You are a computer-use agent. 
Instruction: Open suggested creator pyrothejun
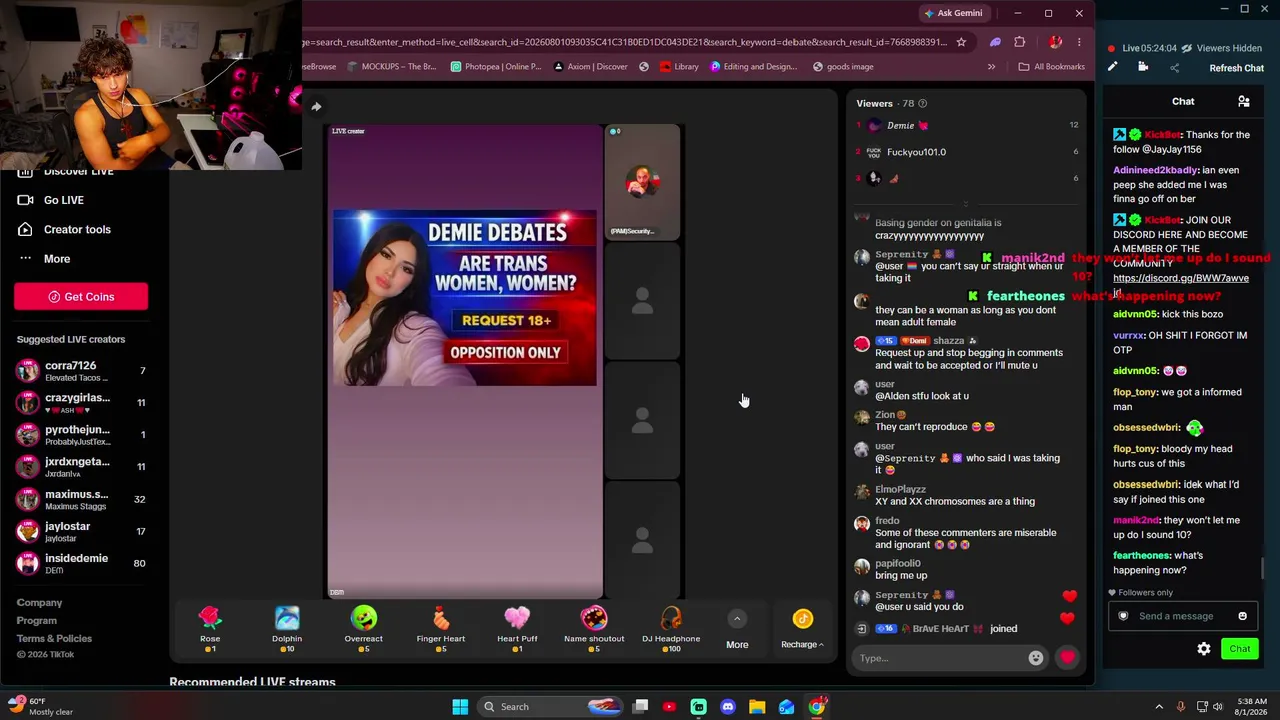pos(81,435)
